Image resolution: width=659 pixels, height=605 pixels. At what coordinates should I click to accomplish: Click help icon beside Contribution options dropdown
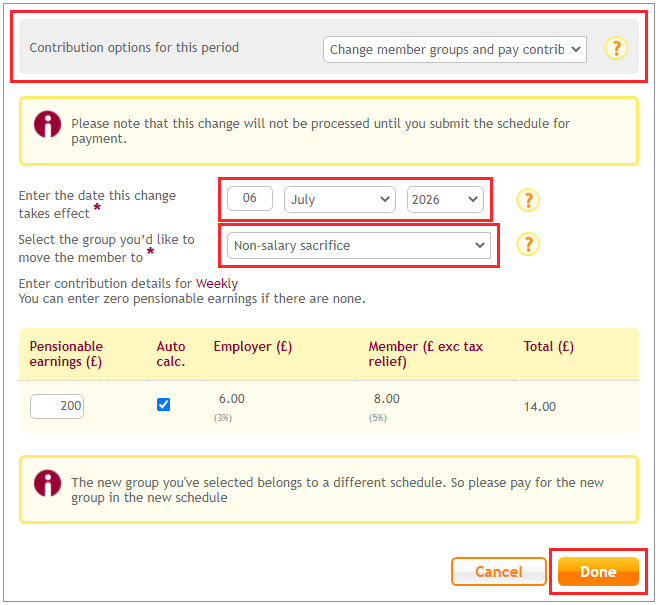click(x=617, y=48)
